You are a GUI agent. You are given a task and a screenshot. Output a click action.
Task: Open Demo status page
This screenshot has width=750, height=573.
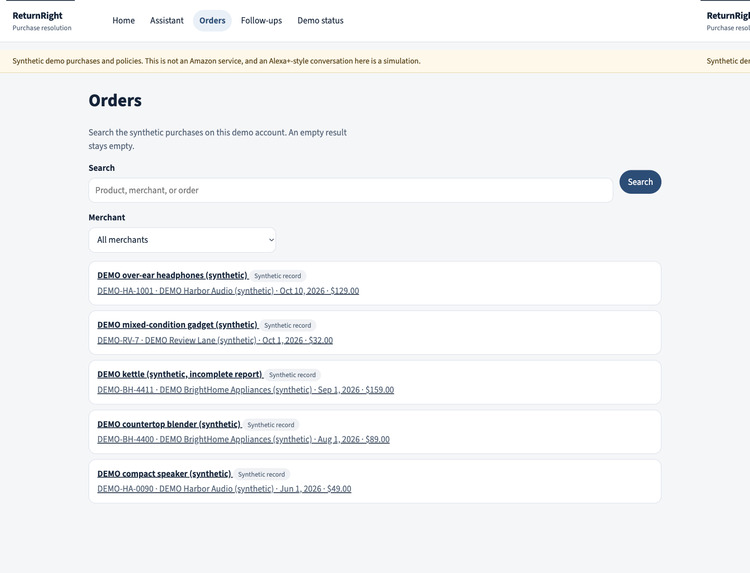tap(320, 21)
